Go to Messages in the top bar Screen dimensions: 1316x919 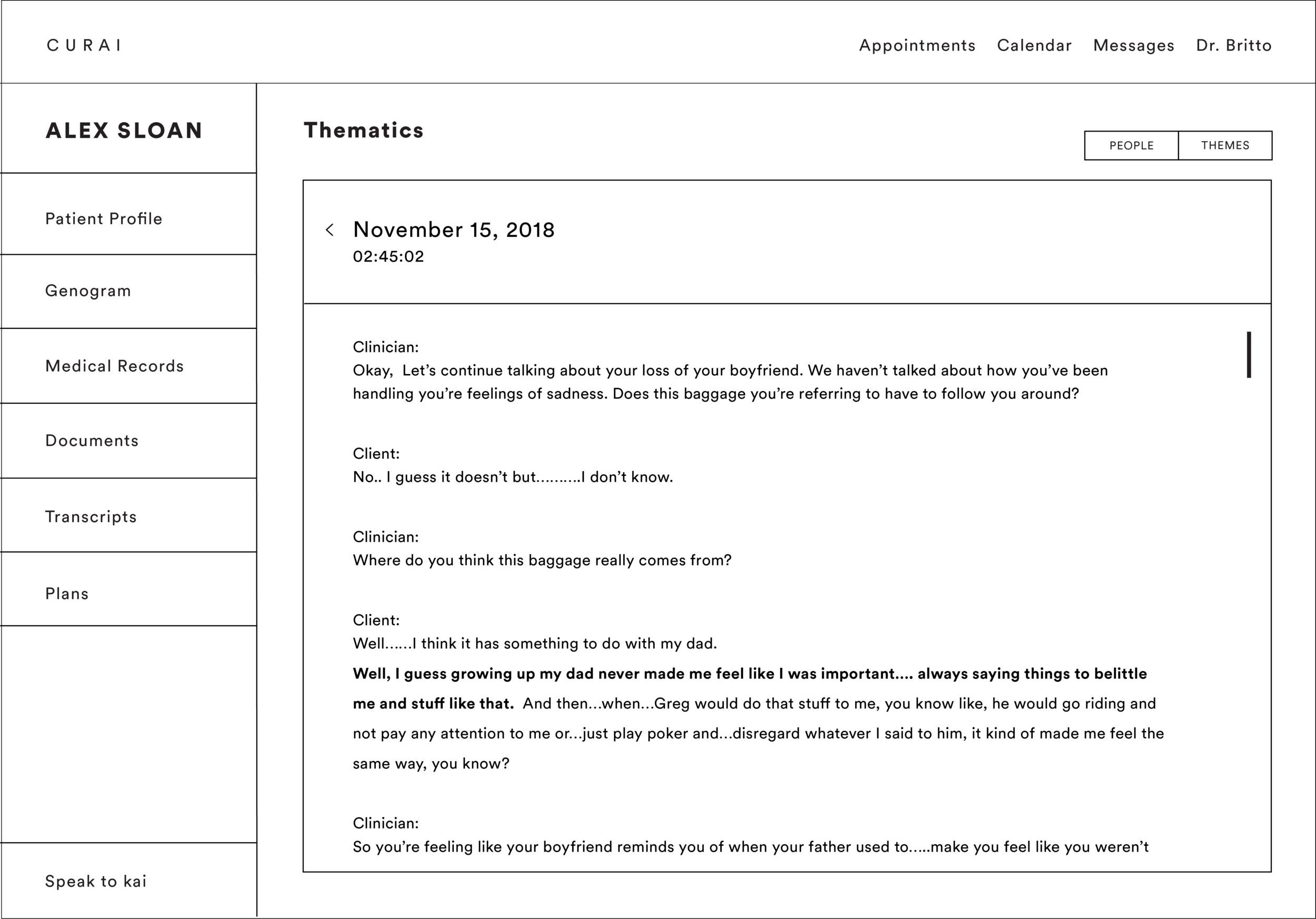tap(1133, 45)
